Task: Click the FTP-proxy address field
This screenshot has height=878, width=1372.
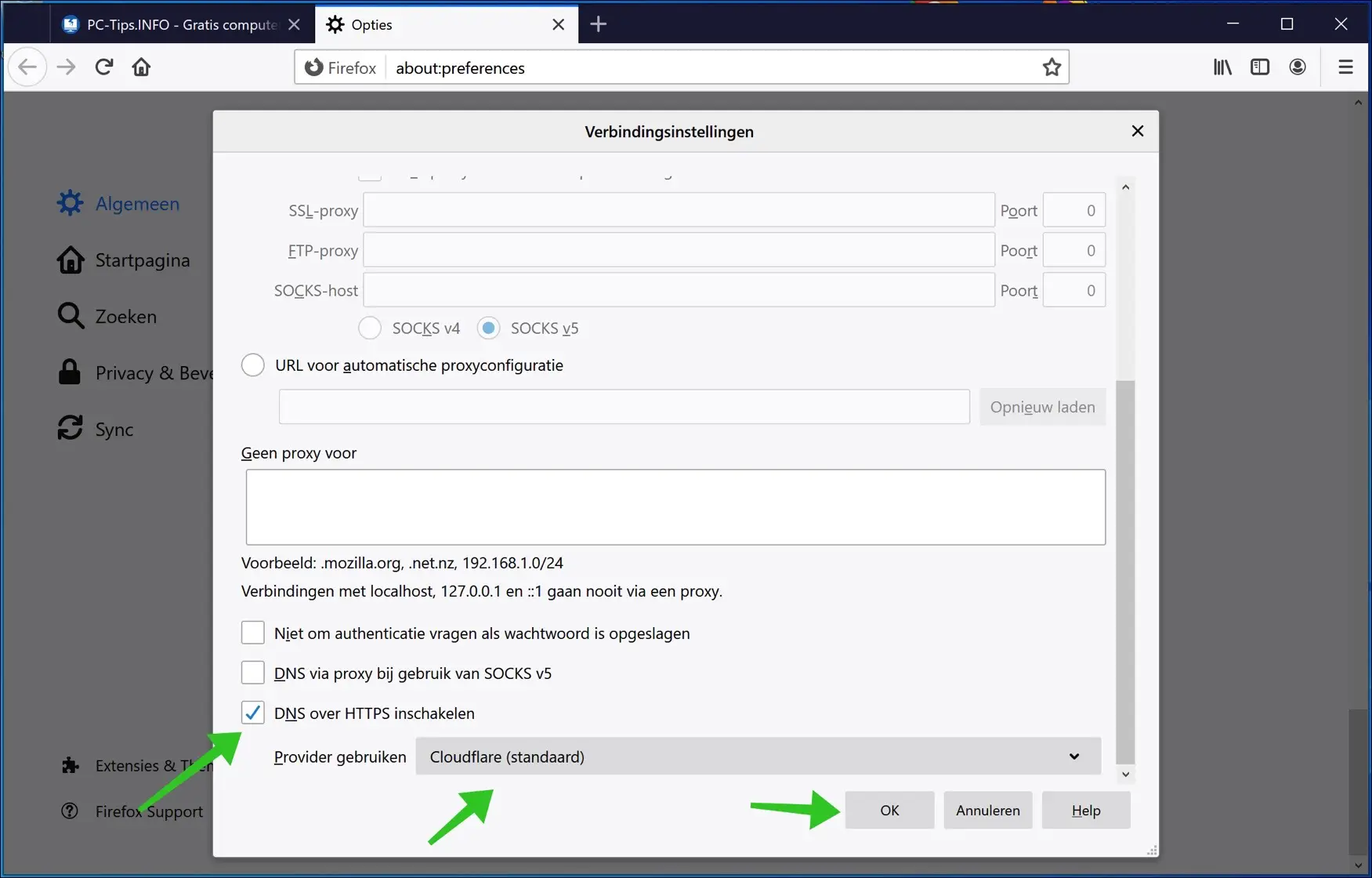Action: pyautogui.click(x=679, y=250)
